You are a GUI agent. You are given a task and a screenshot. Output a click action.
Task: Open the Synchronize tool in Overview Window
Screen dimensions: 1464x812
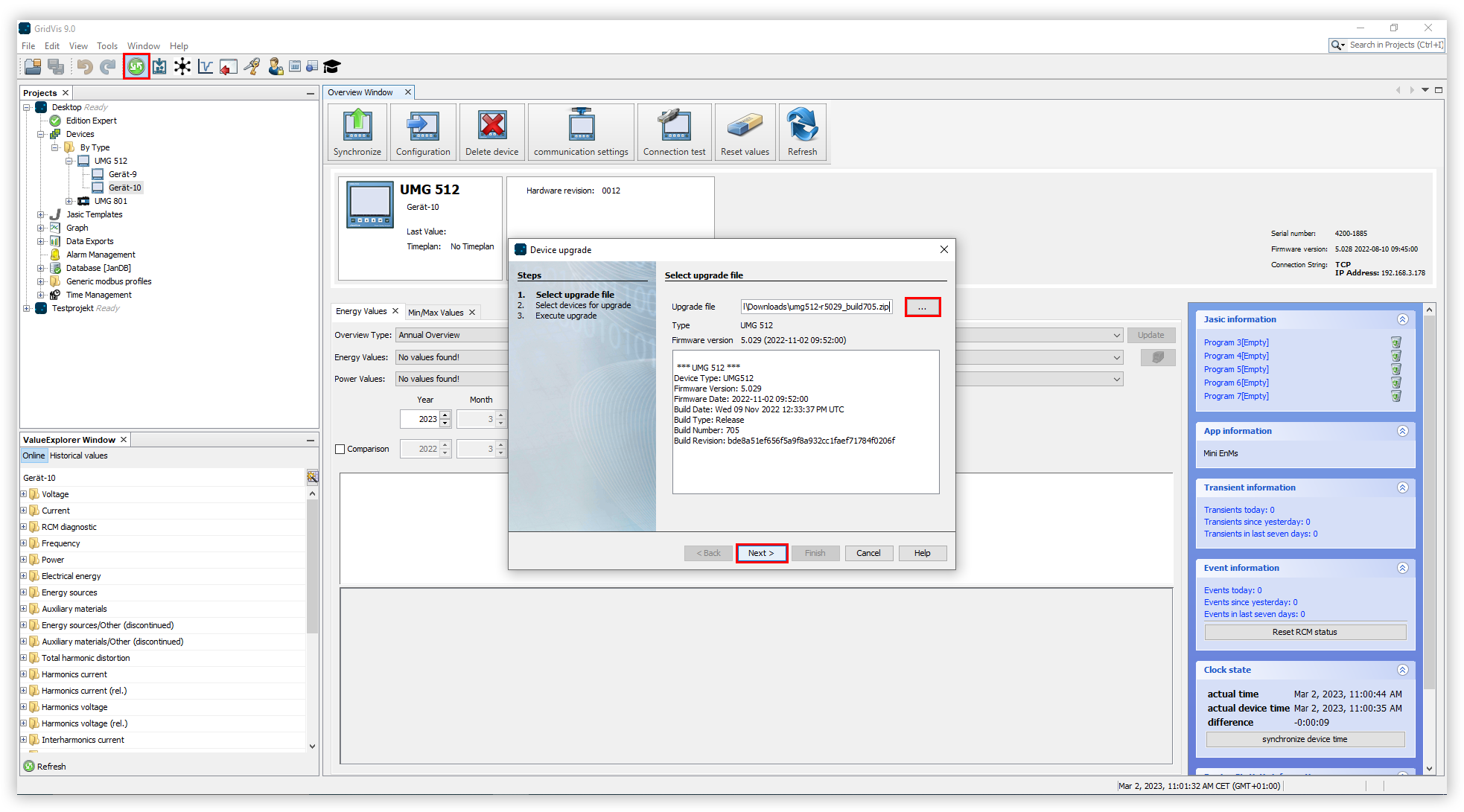(357, 132)
